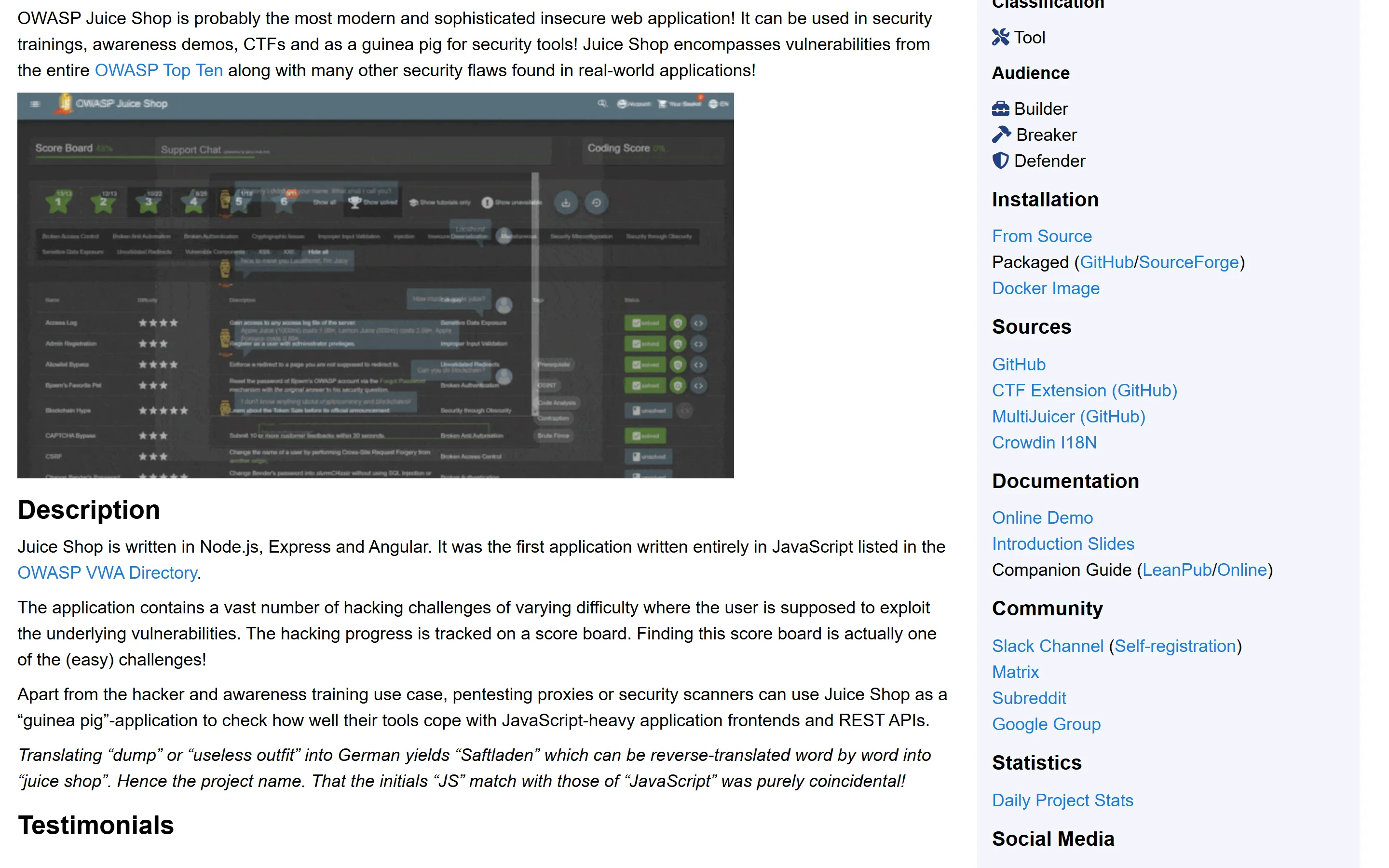Open the Slack Self-registration link

[x=1175, y=646]
